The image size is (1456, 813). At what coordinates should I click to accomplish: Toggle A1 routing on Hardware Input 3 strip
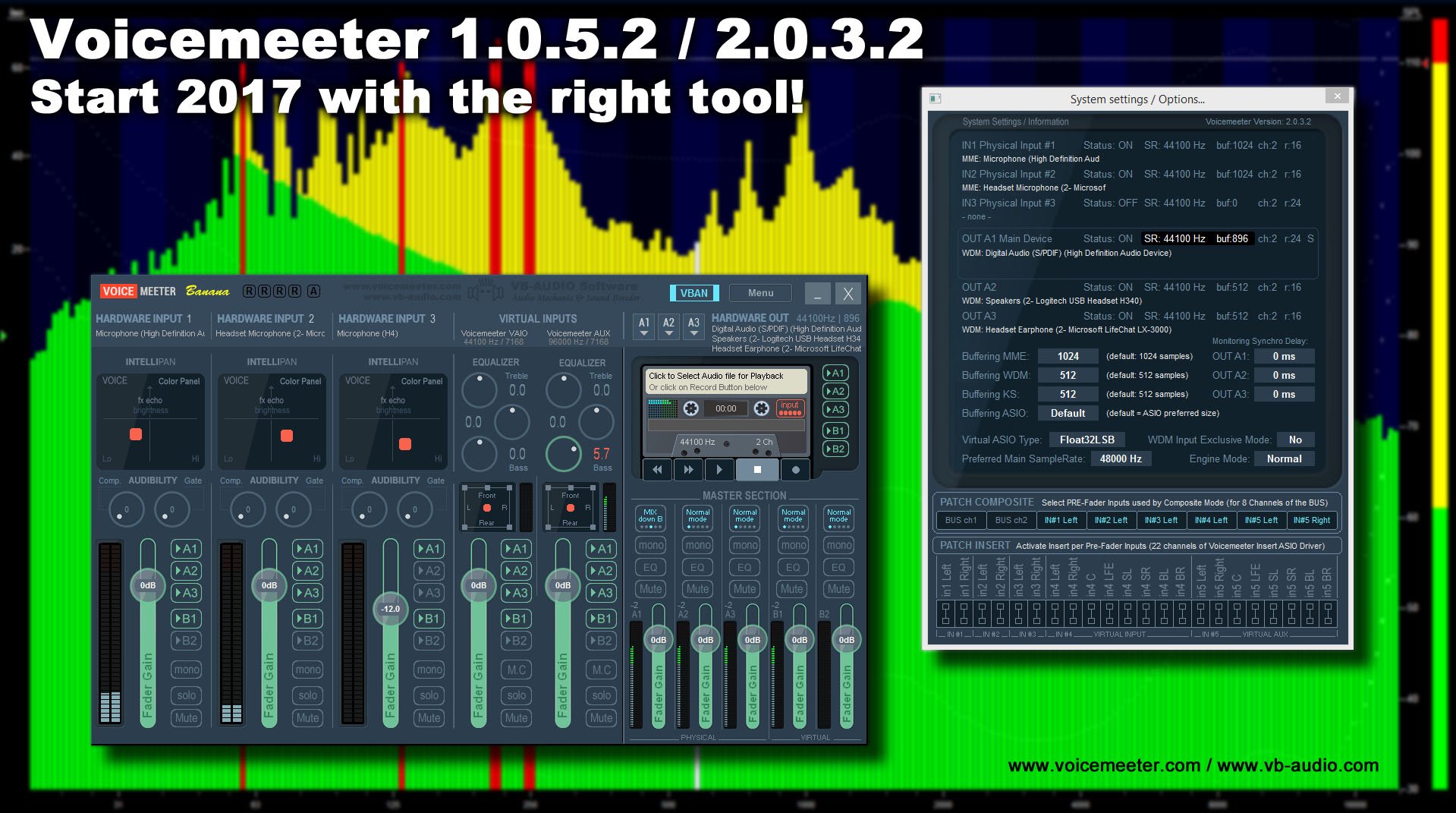point(429,549)
